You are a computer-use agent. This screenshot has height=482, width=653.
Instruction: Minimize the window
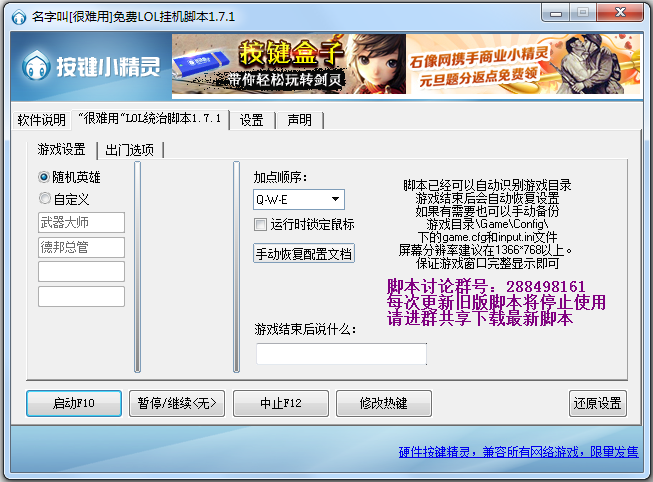point(555,13)
